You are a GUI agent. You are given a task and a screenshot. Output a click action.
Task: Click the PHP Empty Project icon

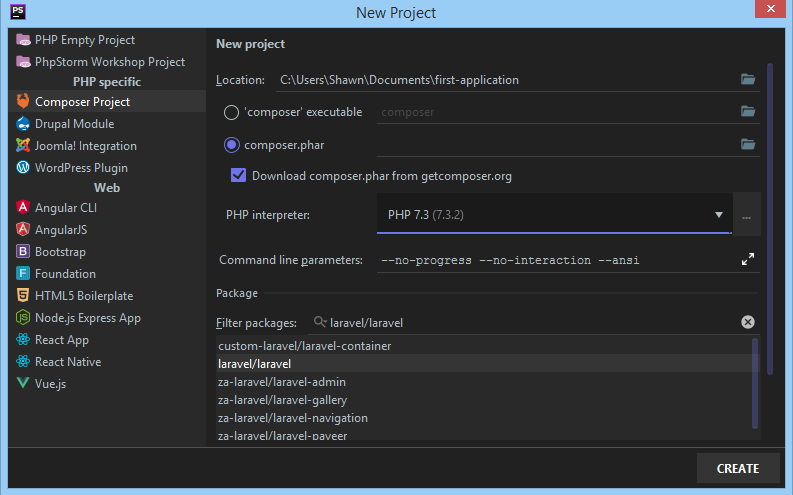[x=23, y=39]
